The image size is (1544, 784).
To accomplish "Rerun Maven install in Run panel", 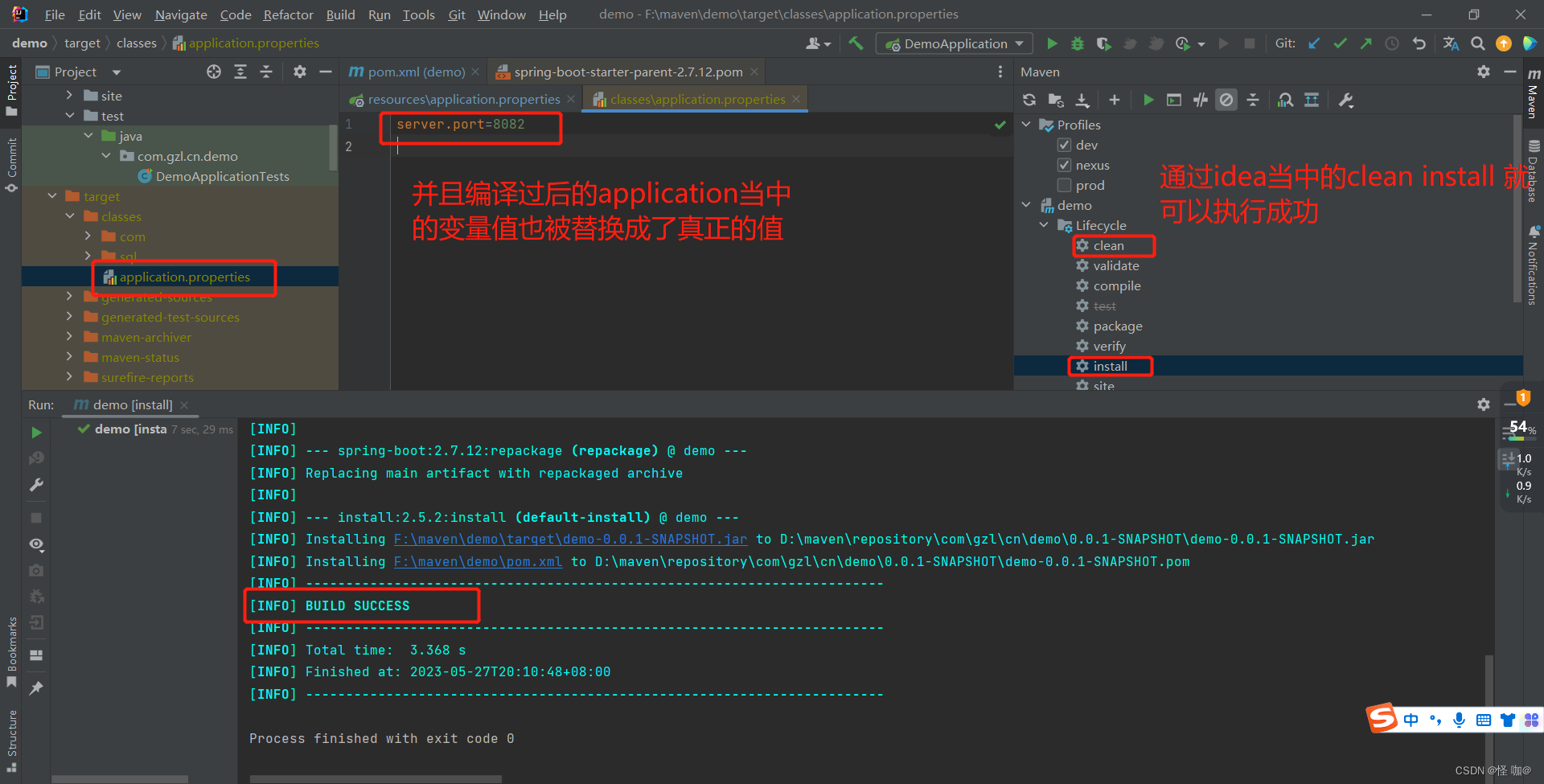I will (x=36, y=433).
